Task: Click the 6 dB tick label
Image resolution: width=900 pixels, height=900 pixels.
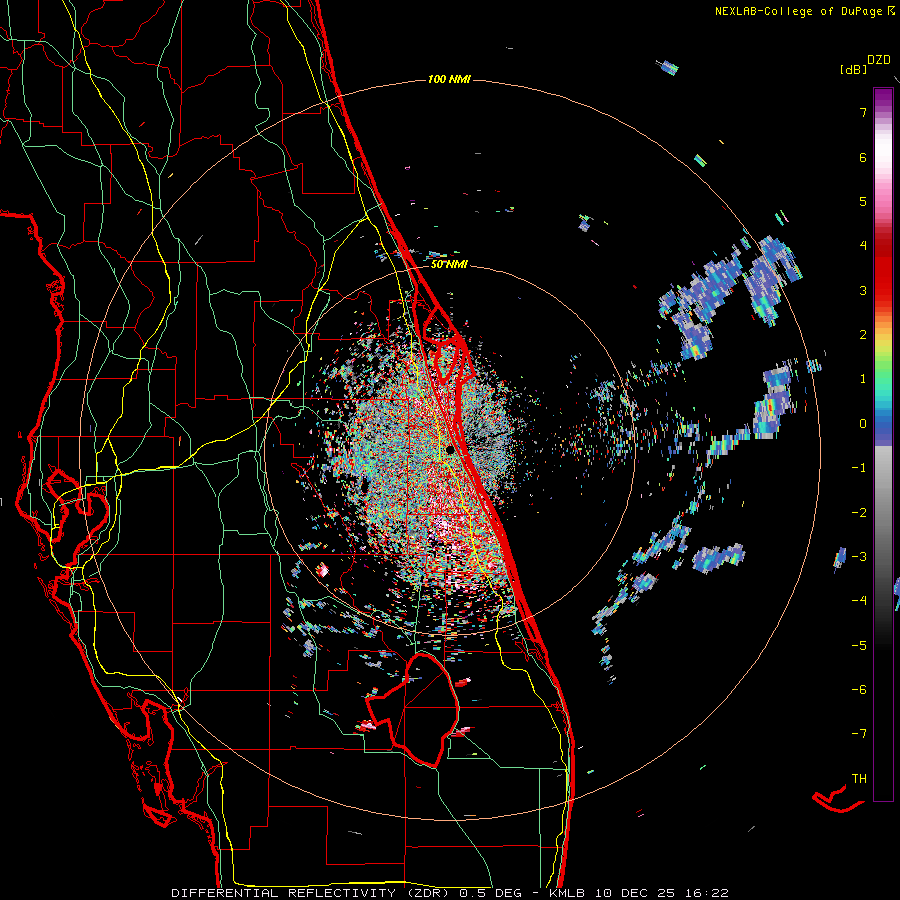Action: click(863, 157)
